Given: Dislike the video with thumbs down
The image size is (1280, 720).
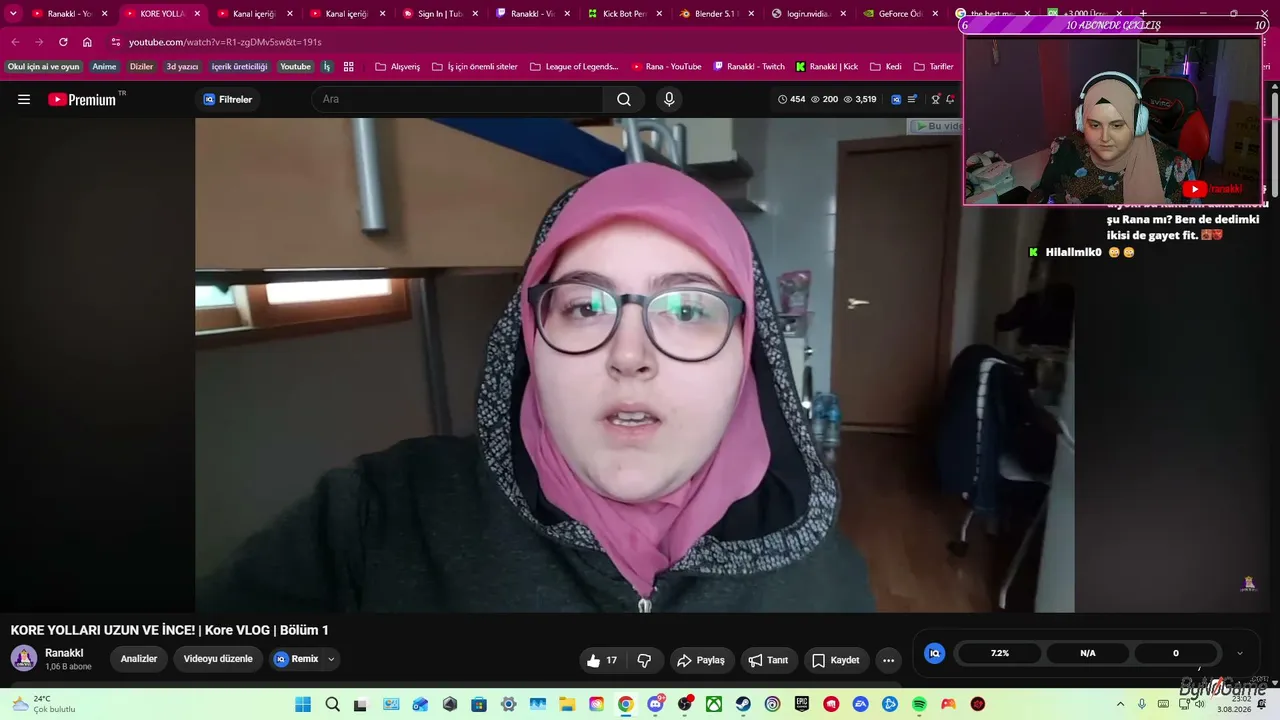Looking at the screenshot, I should pos(644,660).
